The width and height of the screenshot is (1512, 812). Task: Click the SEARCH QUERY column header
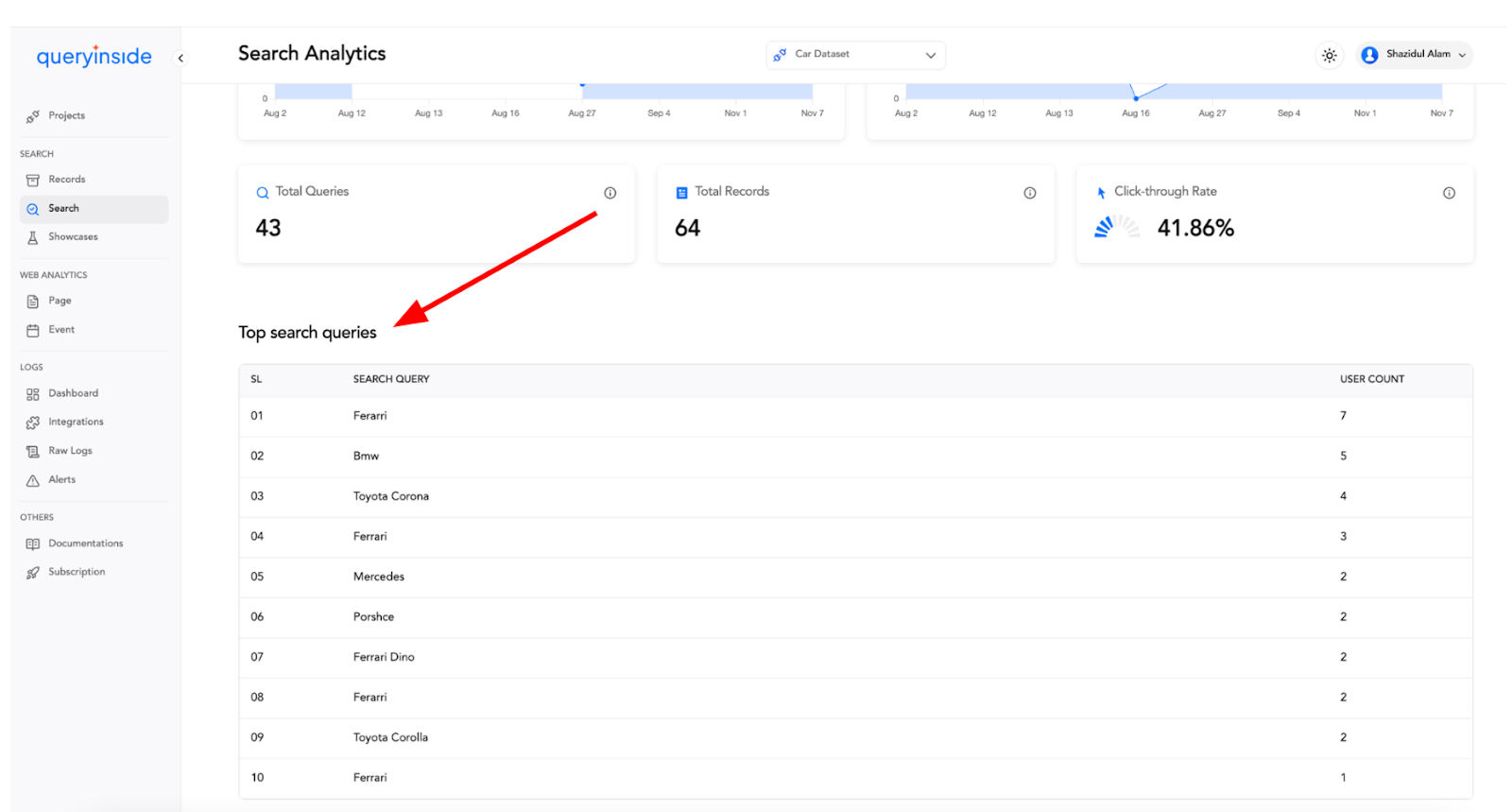click(x=391, y=379)
